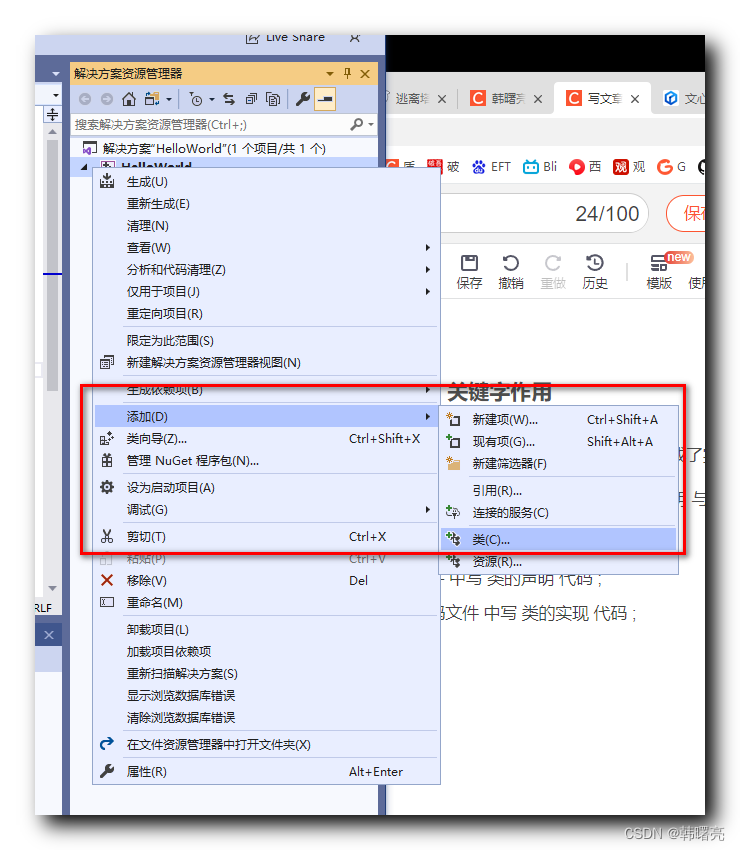Select 连接的服务(C) in the submenu
The height and width of the screenshot is (850, 740).
tap(559, 513)
